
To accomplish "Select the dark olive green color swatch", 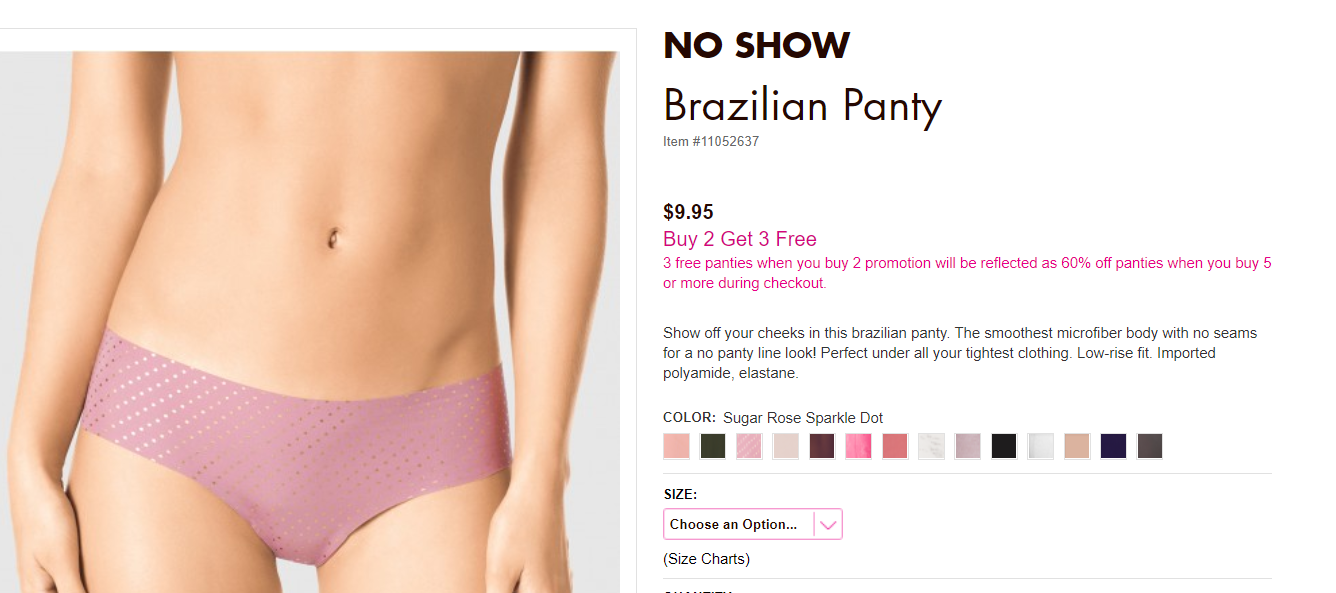I will coord(713,446).
